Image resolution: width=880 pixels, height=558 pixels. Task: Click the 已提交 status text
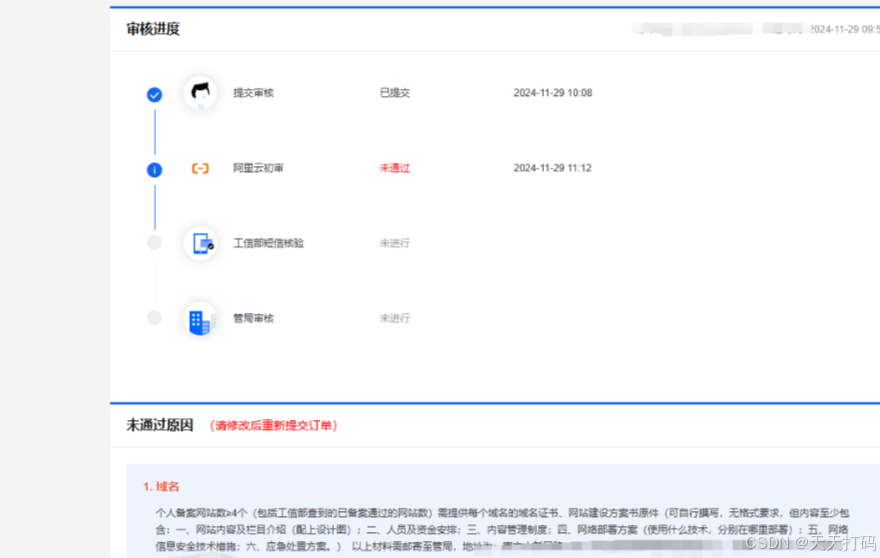click(395, 93)
